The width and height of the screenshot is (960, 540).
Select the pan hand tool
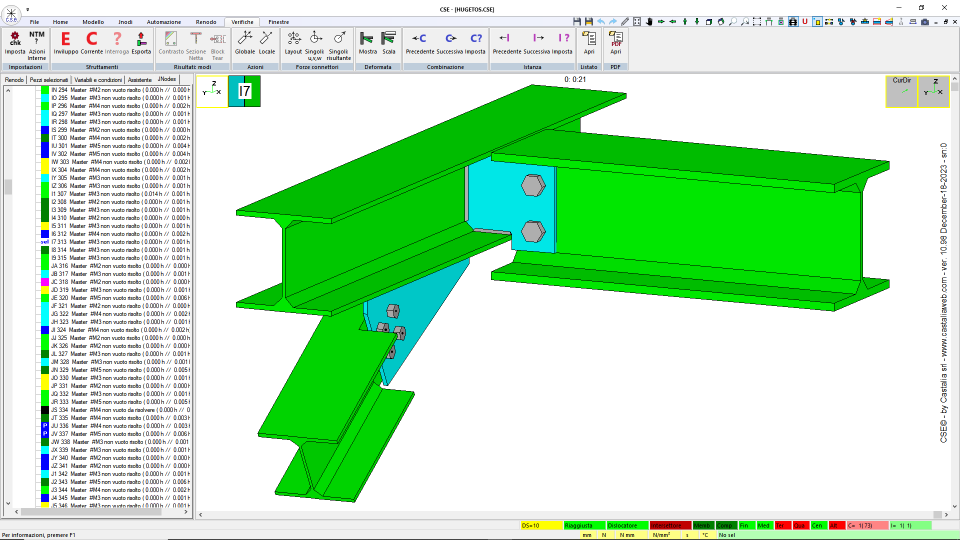click(x=649, y=21)
